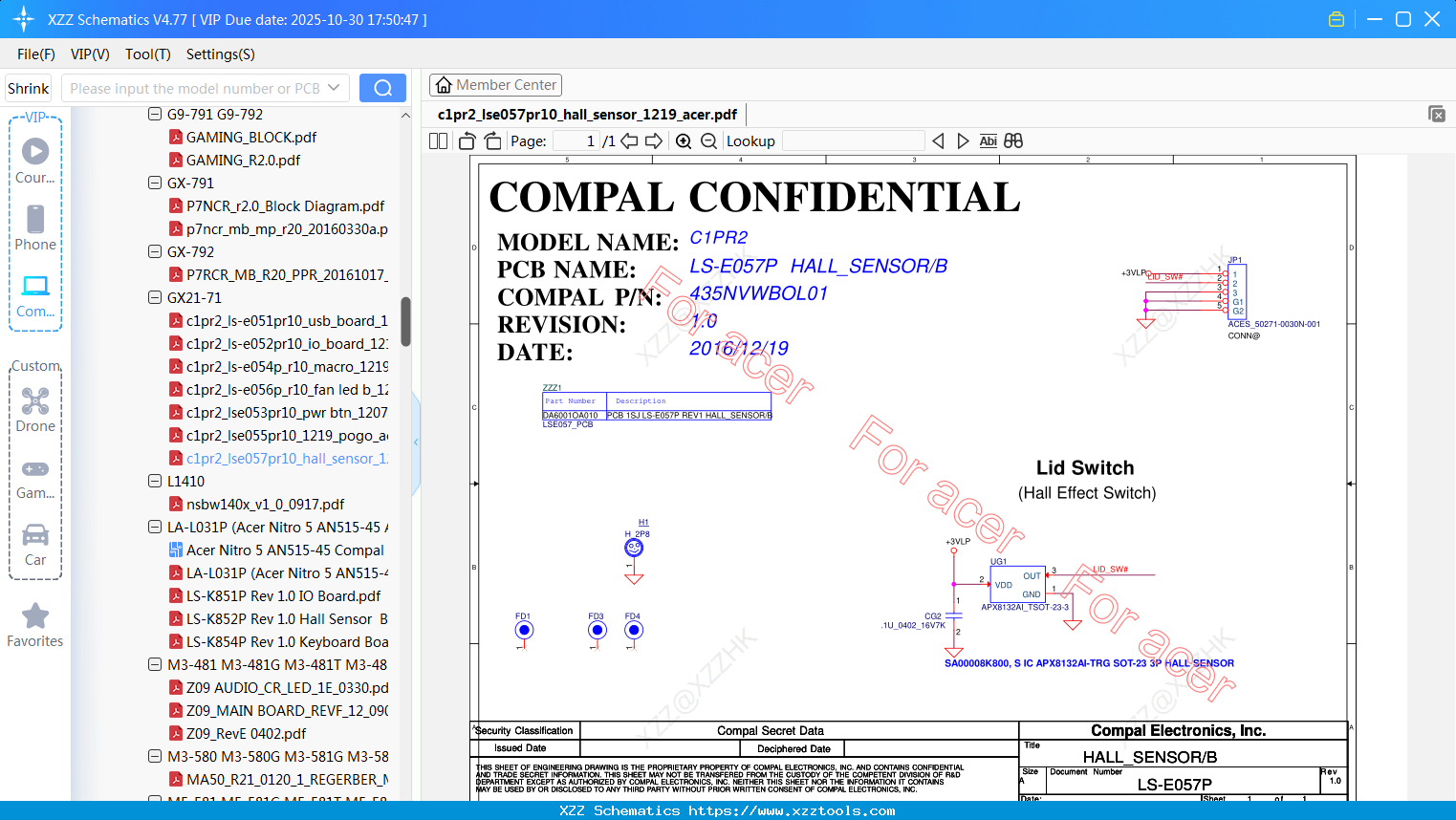Open the Game console category

click(x=35, y=478)
